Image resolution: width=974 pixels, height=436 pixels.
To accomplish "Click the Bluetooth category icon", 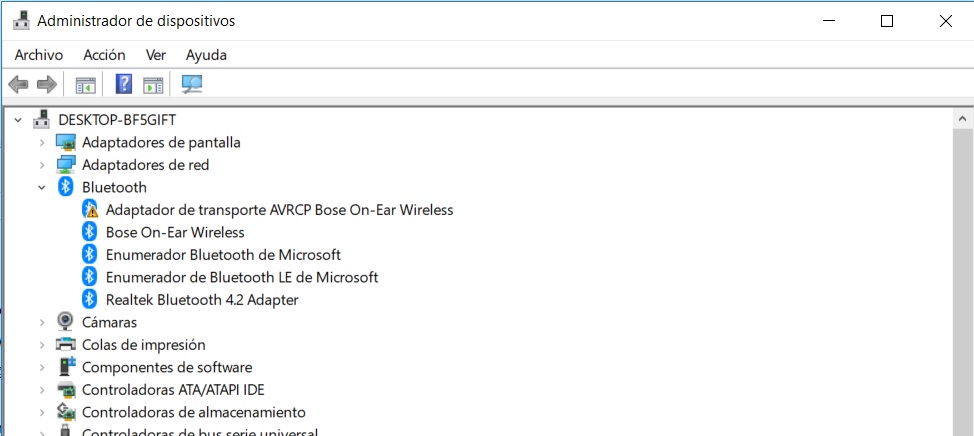I will tap(66, 187).
